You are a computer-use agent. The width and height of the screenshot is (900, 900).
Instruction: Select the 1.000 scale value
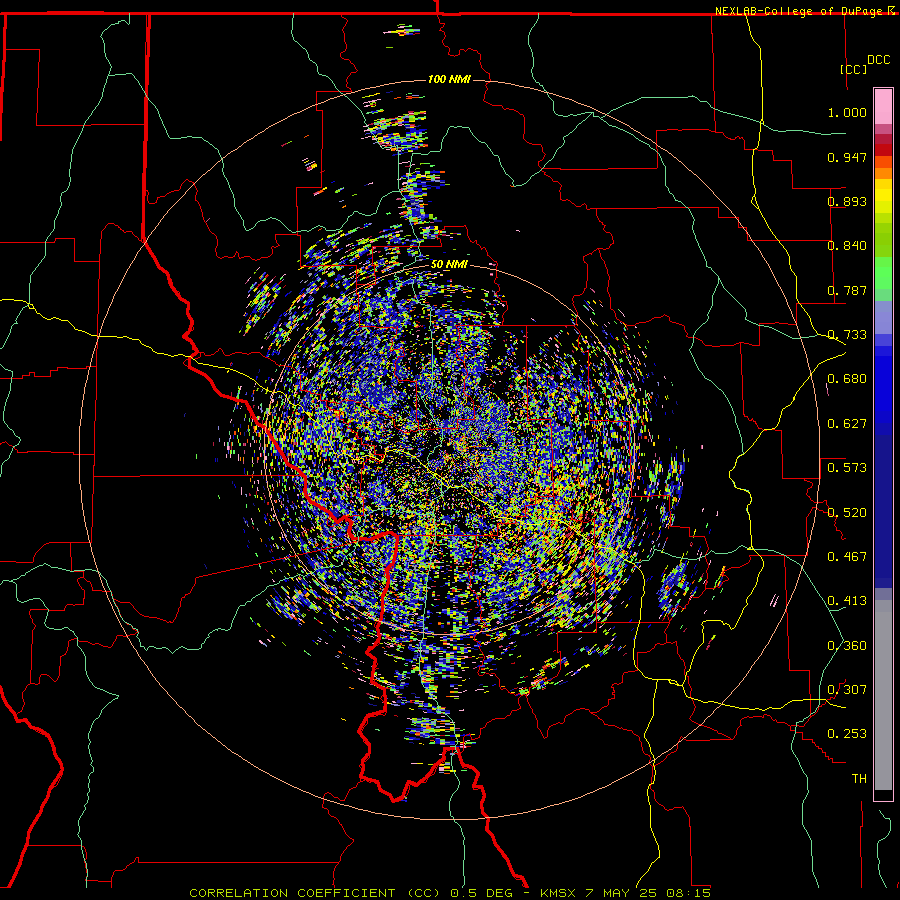point(847,112)
